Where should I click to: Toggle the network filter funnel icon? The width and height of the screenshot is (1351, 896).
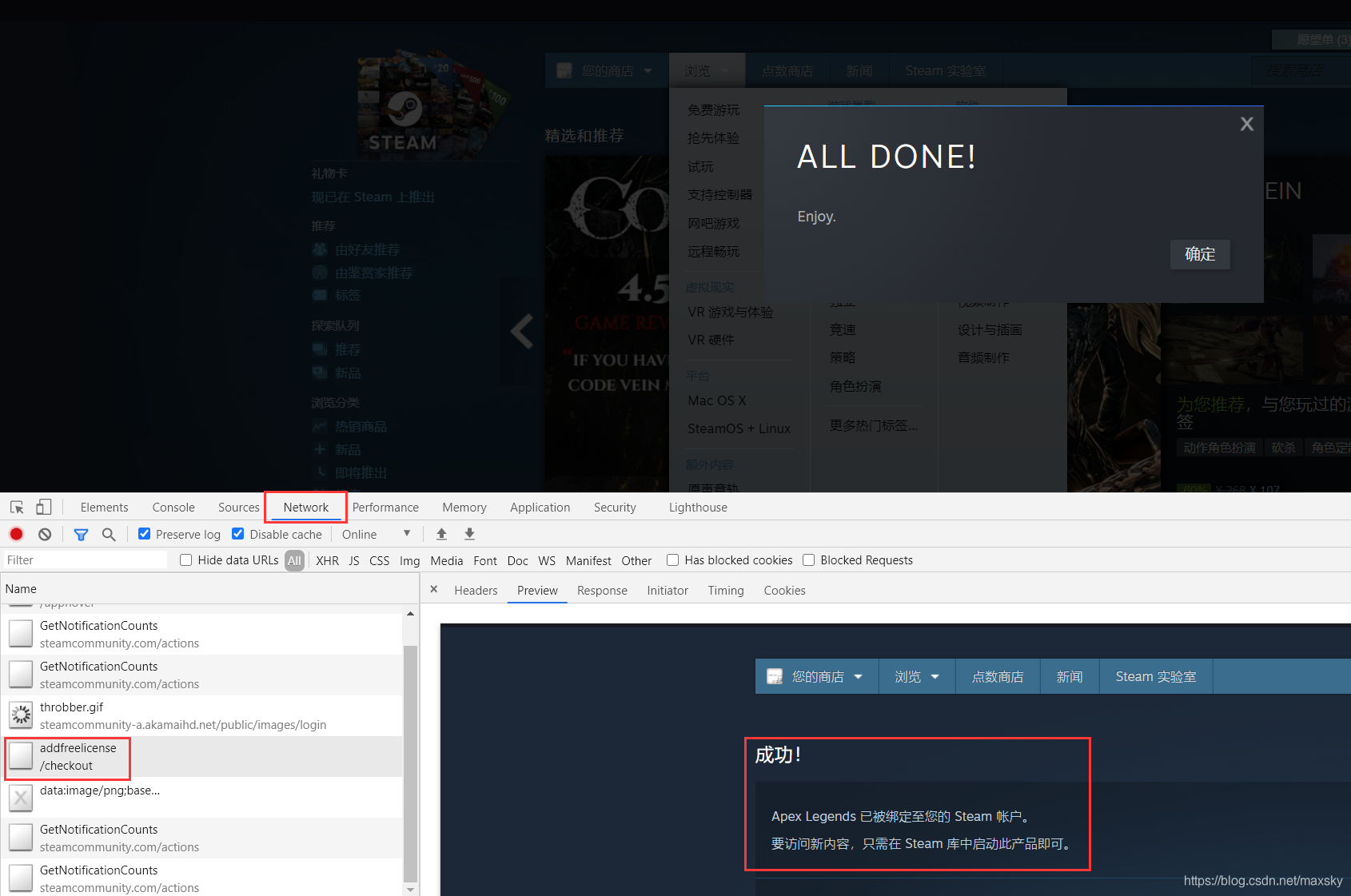81,534
